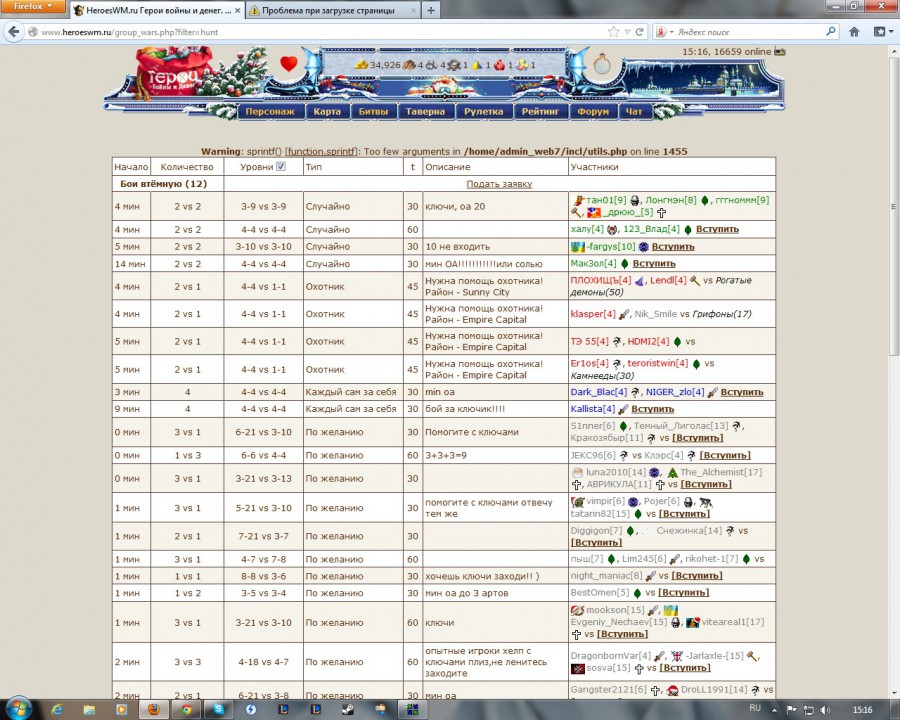
Task: Open the Чат menu
Action: [634, 112]
